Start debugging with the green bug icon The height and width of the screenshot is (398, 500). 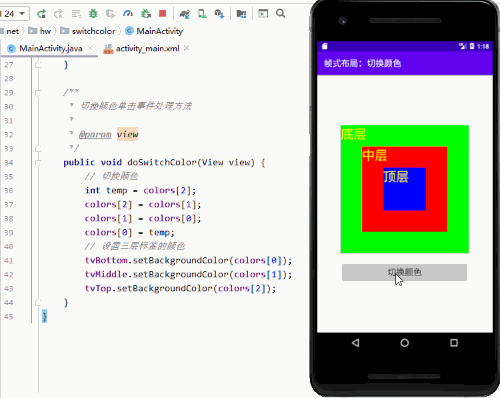tap(93, 14)
